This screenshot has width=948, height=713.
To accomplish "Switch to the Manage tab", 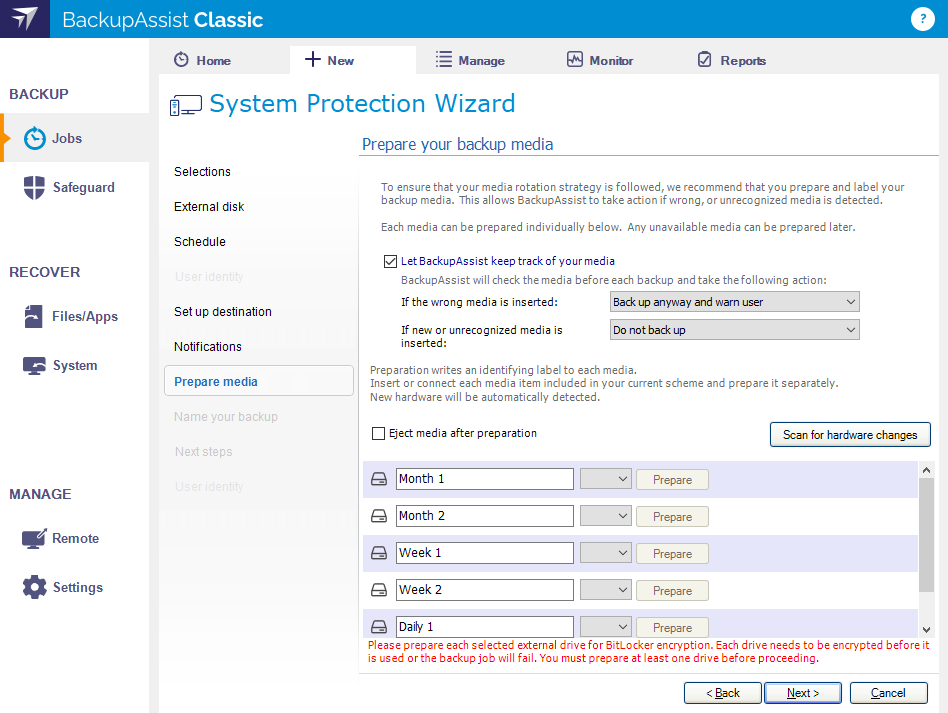I will tap(481, 60).
